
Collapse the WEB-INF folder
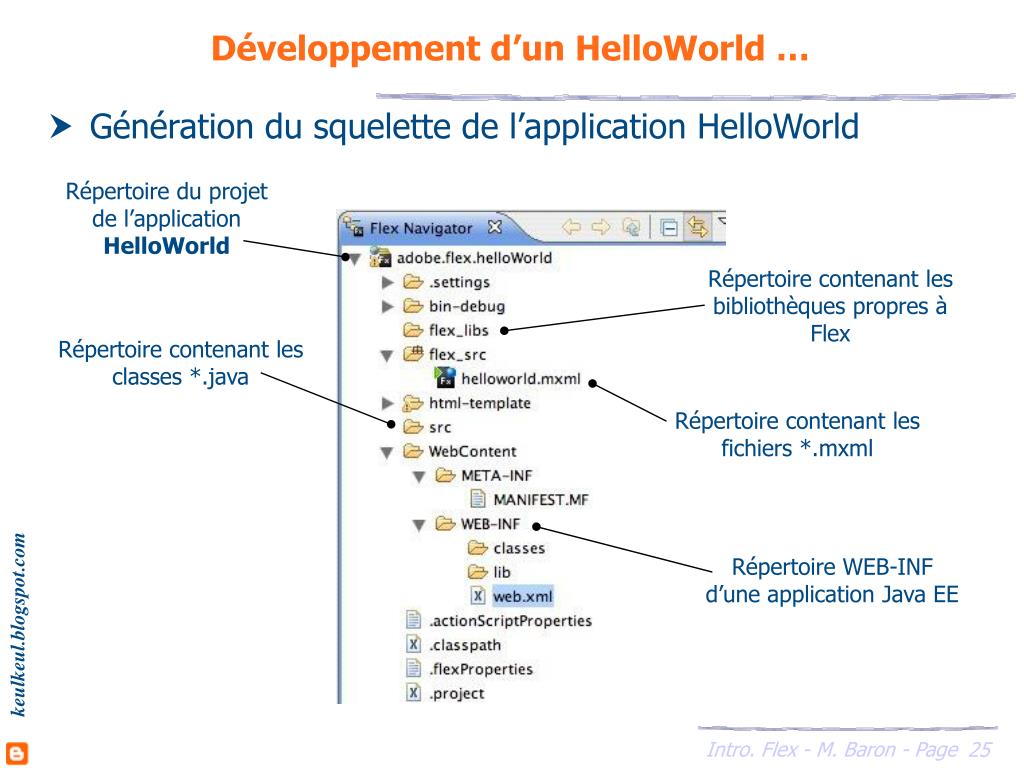(419, 525)
